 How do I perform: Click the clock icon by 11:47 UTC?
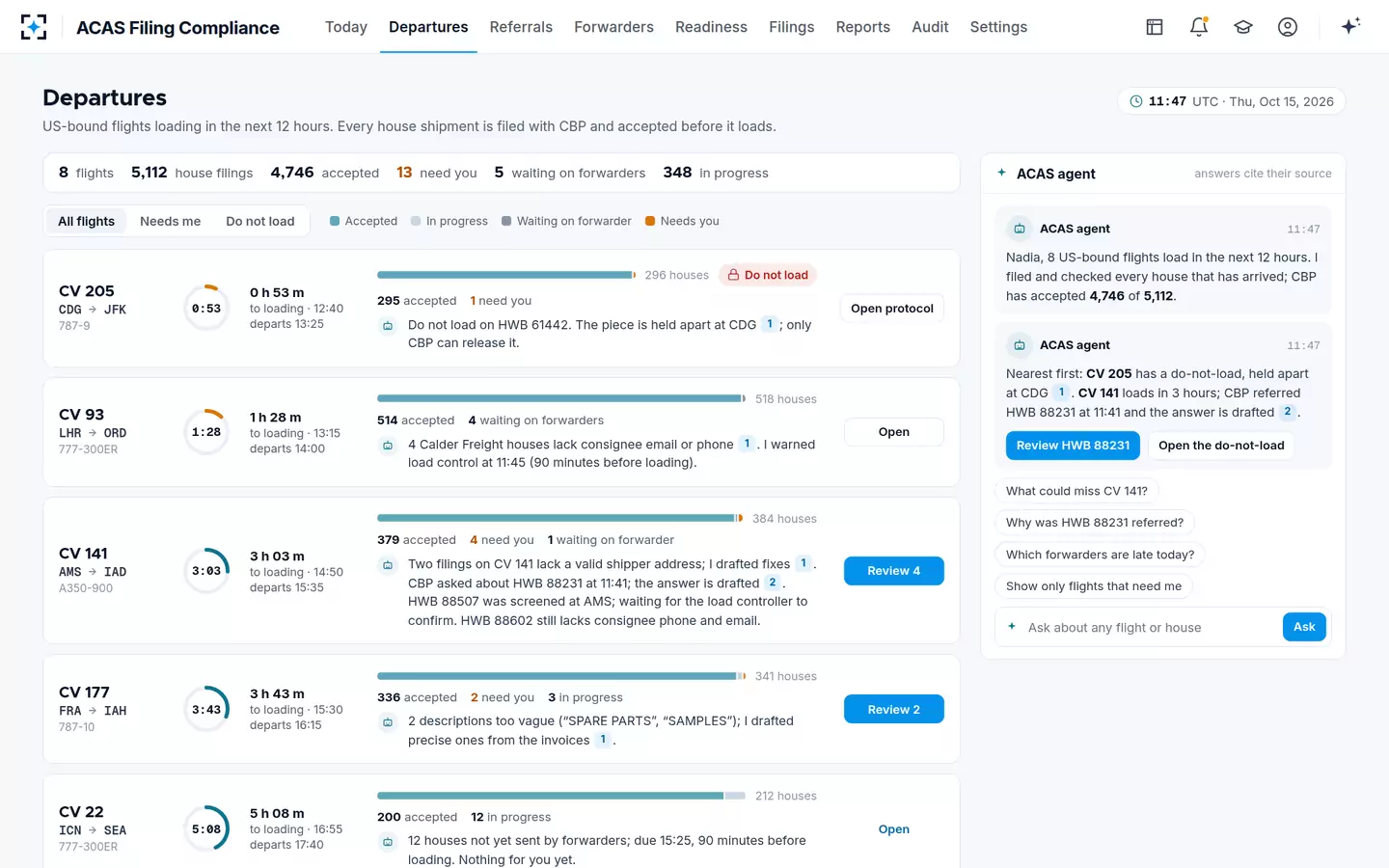1136,101
